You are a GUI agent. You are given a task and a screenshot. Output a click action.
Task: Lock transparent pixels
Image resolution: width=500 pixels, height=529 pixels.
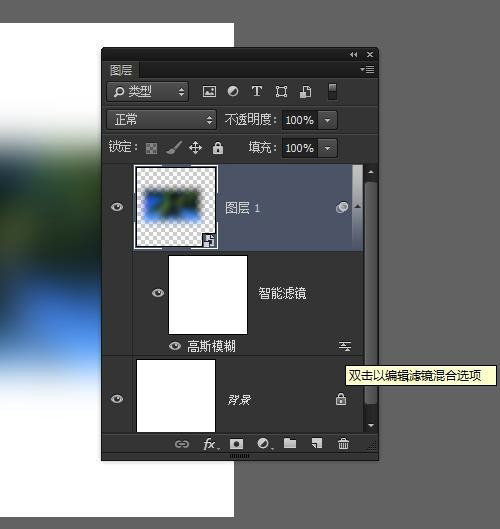tap(151, 148)
